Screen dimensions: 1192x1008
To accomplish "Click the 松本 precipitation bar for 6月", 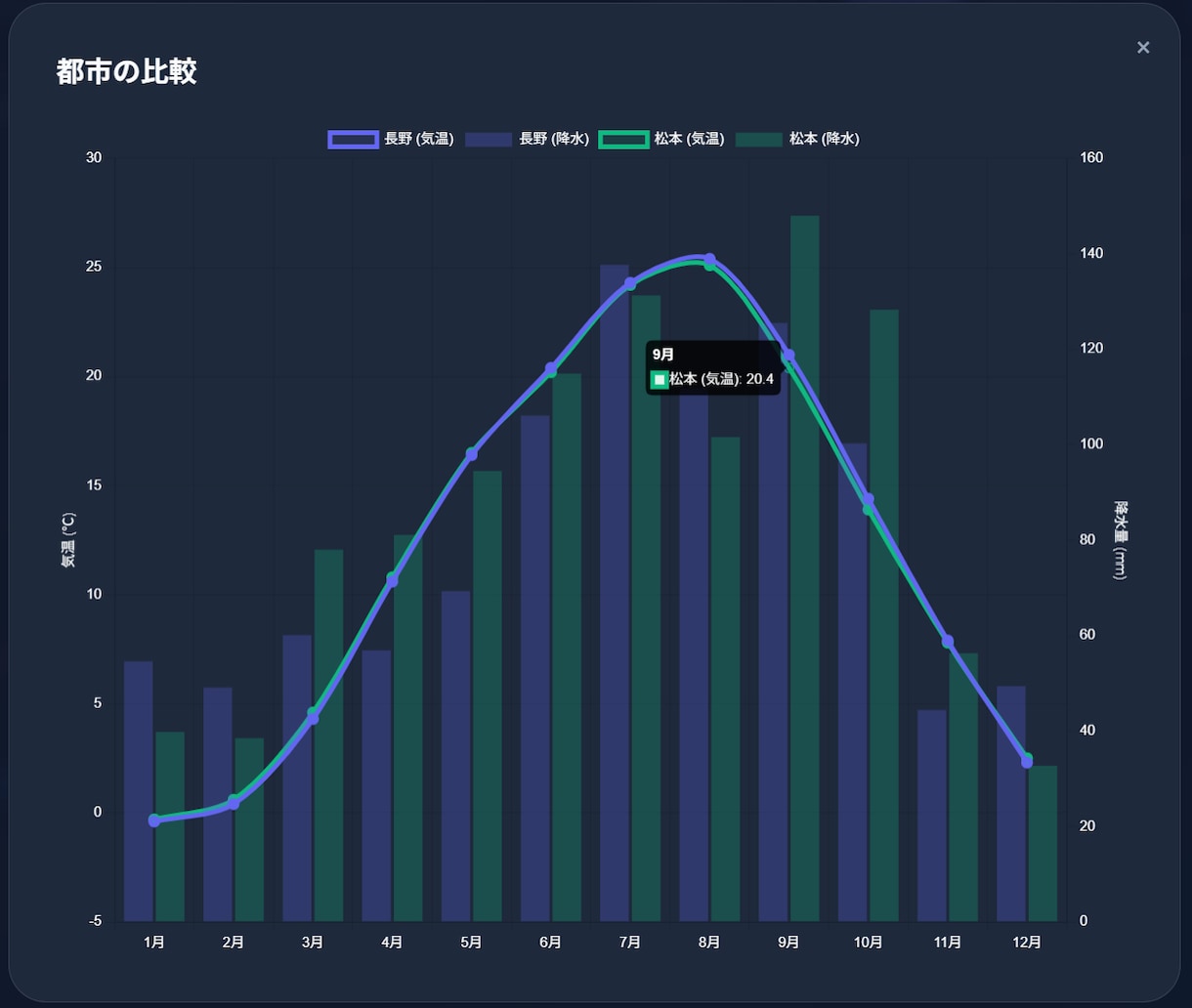I will coord(567,648).
